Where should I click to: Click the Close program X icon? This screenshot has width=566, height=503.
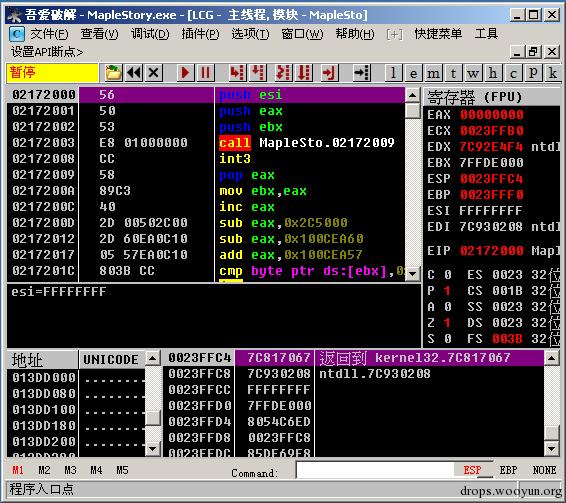[x=154, y=73]
